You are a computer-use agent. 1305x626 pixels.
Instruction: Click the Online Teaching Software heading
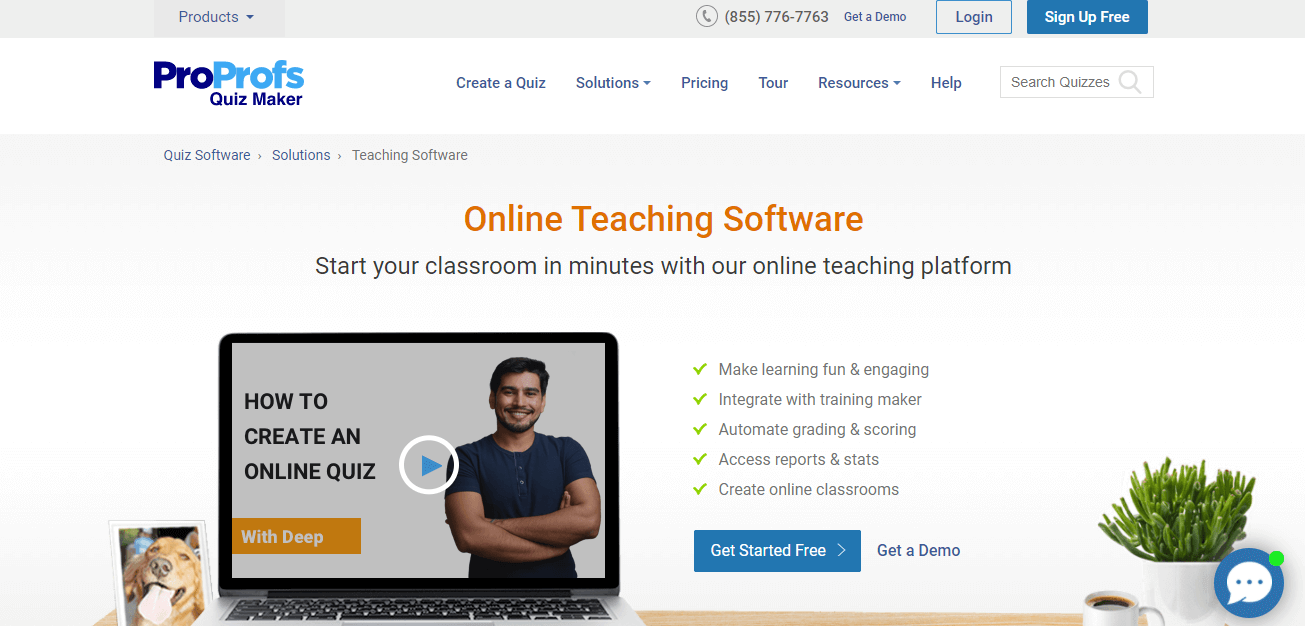pyautogui.click(x=663, y=219)
